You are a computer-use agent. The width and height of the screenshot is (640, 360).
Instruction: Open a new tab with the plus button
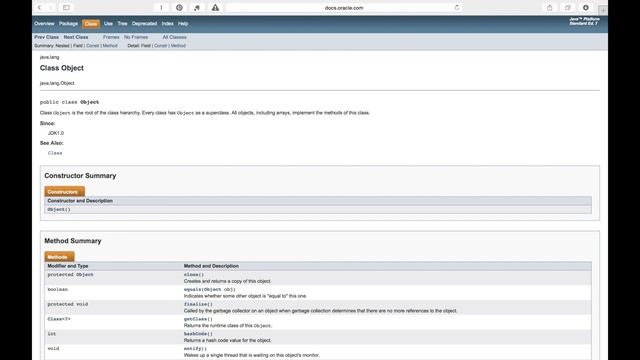(x=603, y=9)
